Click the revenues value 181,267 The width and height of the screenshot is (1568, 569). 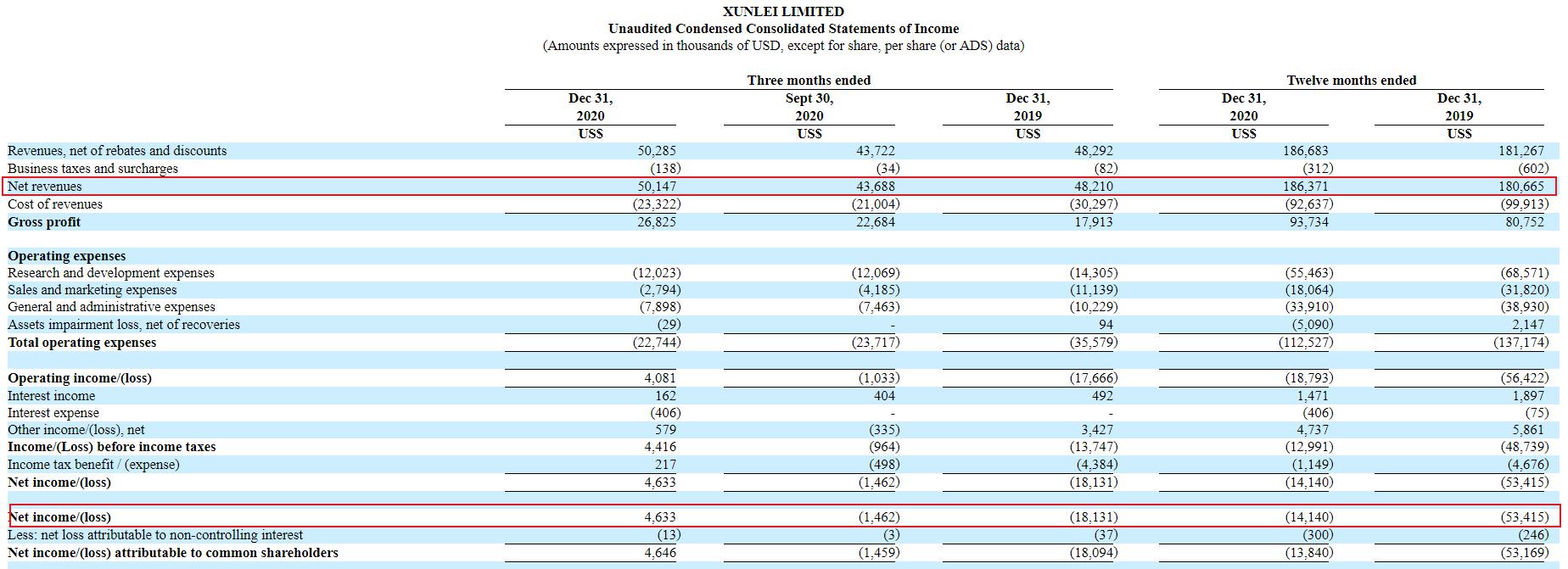1521,151
